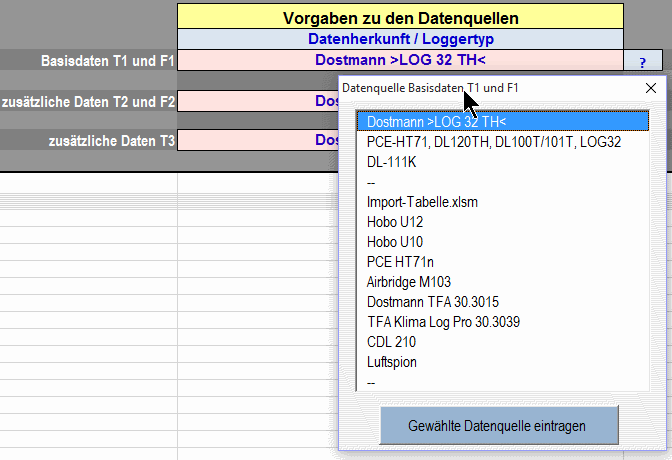672x460 pixels.
Task: Click Gewählte Datenquelle eintragen button
Action: click(x=499, y=426)
